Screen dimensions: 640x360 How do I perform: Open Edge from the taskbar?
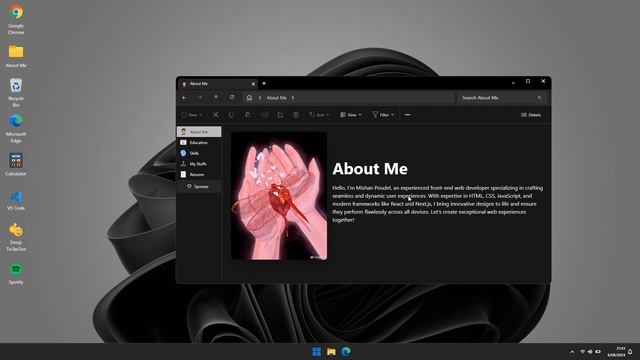[x=346, y=351]
